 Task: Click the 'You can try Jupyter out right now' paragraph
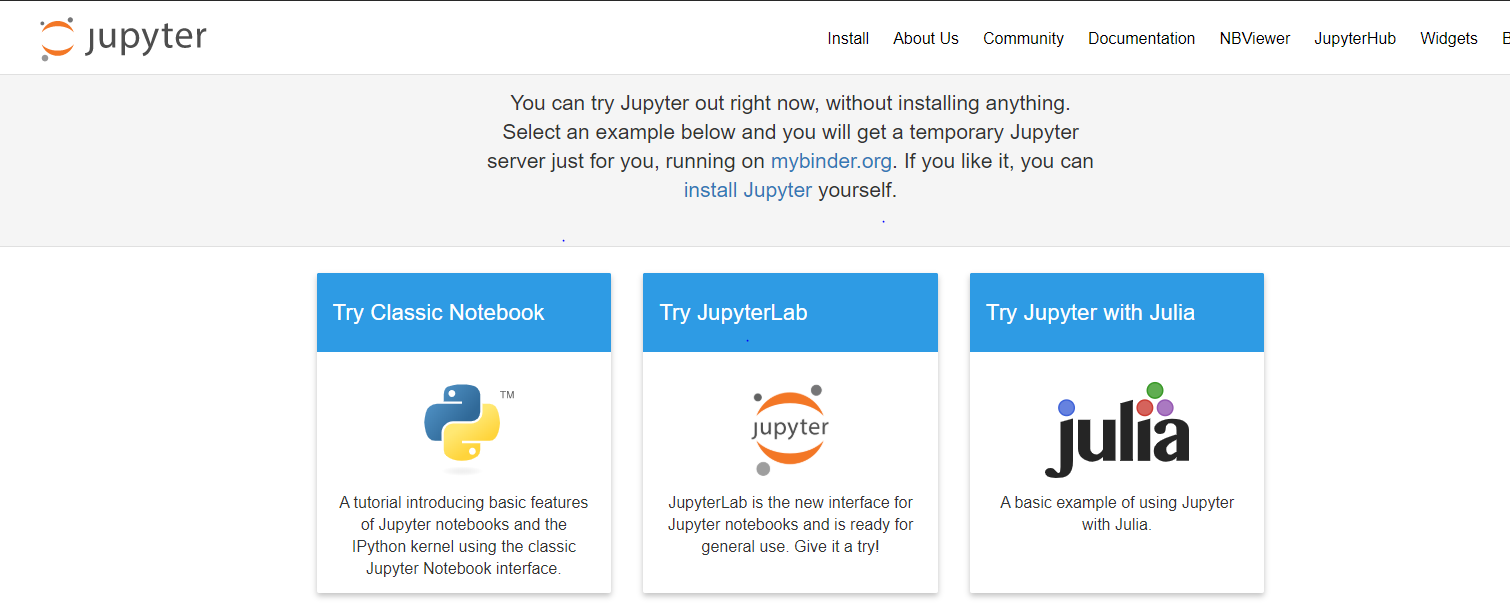pos(790,146)
